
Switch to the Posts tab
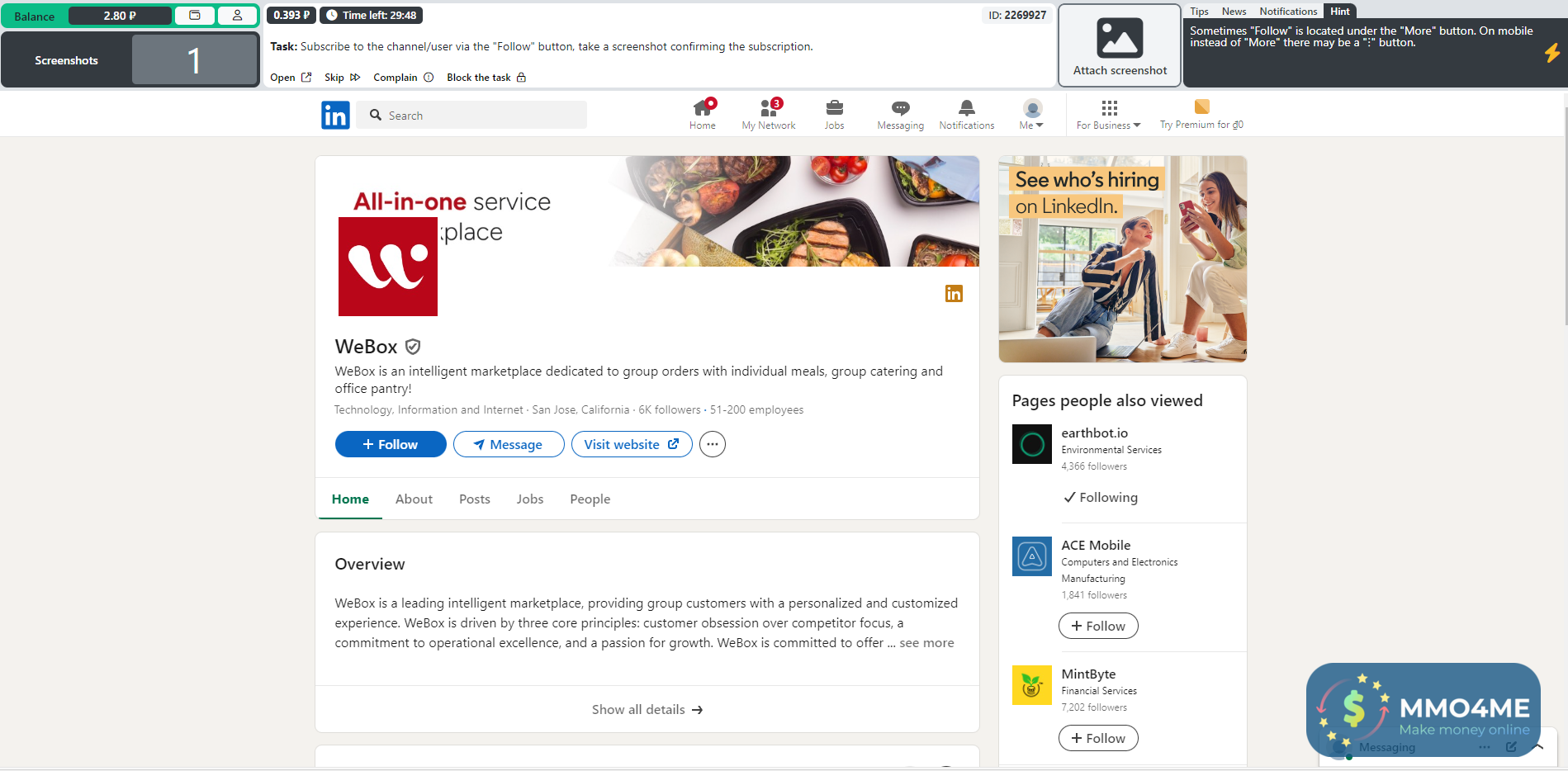475,499
